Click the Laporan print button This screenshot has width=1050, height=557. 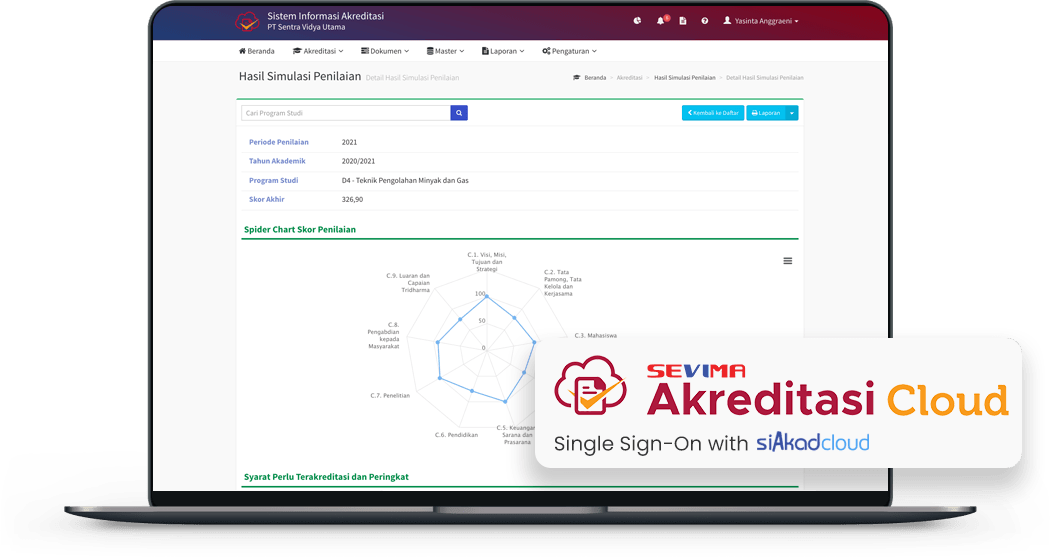766,113
